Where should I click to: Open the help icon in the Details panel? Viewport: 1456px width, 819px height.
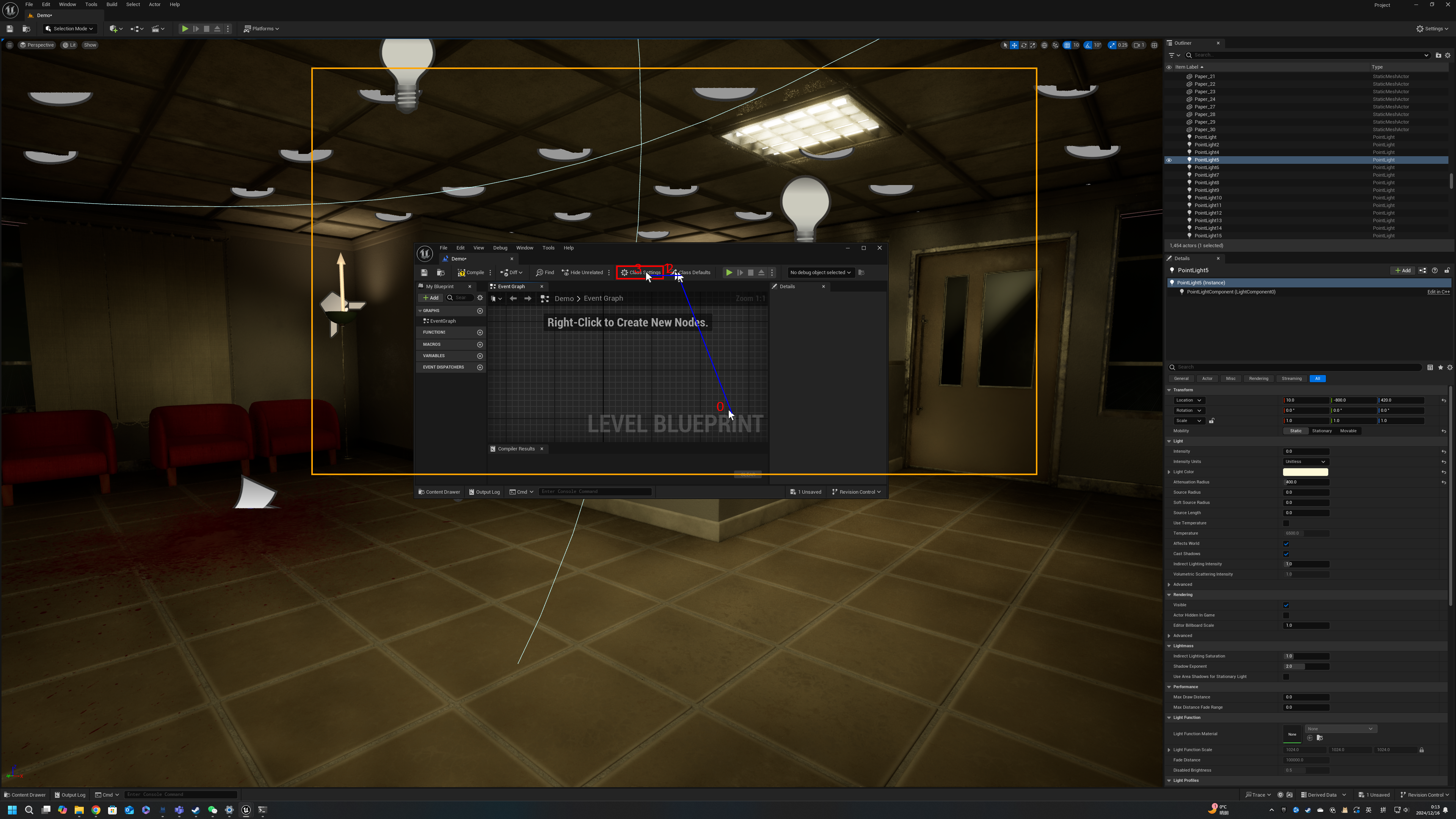click(1434, 271)
